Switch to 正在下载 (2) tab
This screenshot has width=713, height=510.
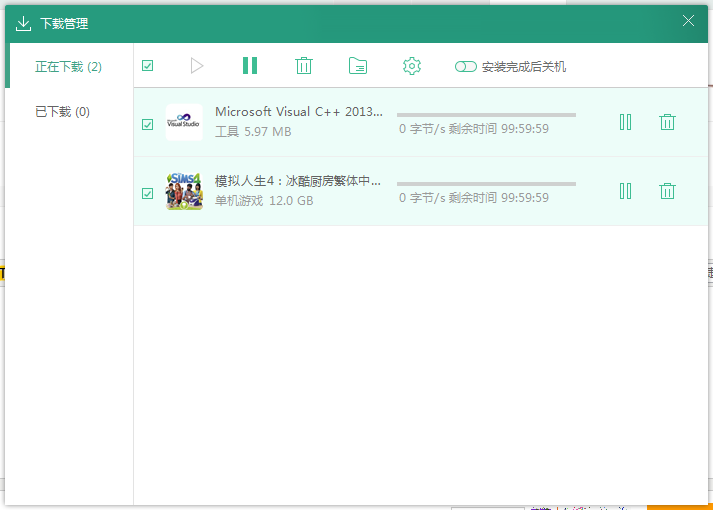coord(68,67)
